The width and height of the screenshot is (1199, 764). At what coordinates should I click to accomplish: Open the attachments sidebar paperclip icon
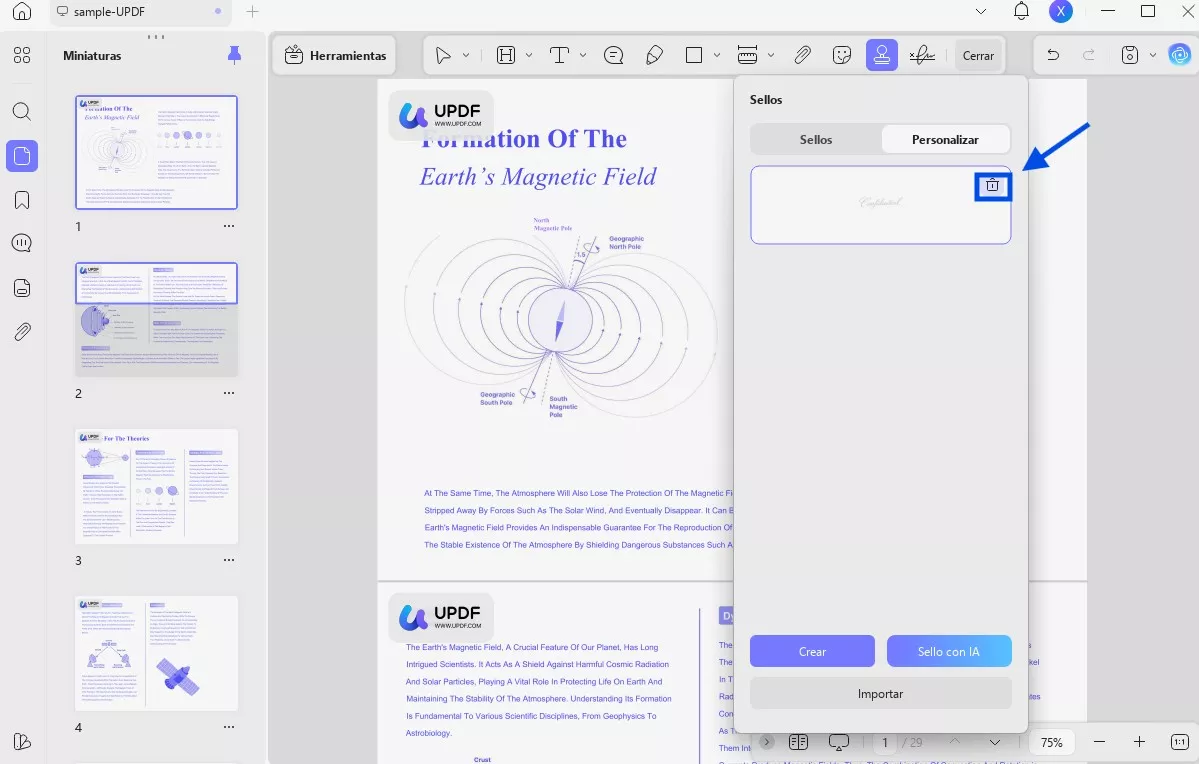(22, 332)
